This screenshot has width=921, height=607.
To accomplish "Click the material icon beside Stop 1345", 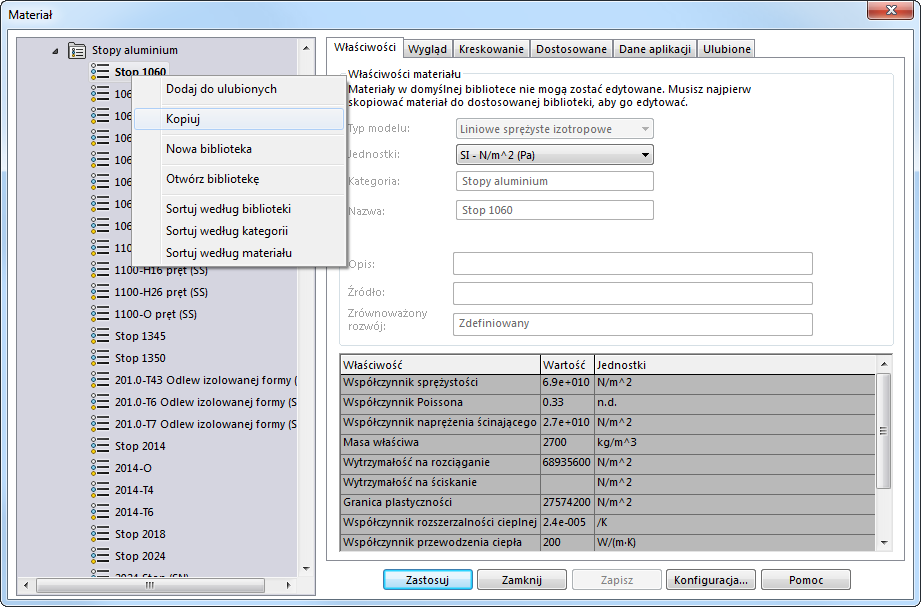I will pos(99,336).
